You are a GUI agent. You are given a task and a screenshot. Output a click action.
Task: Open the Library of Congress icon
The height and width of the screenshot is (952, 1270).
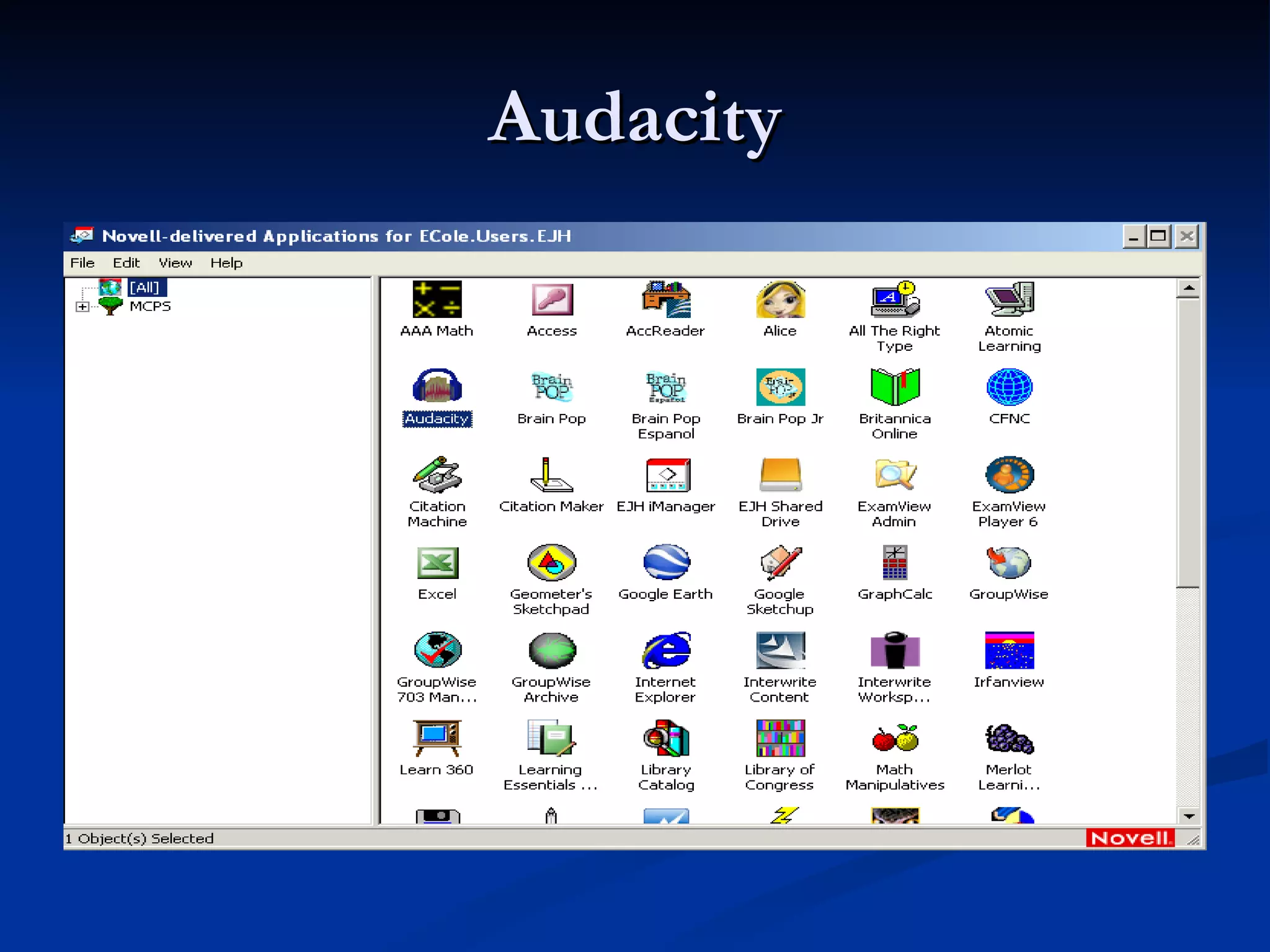[x=780, y=738]
